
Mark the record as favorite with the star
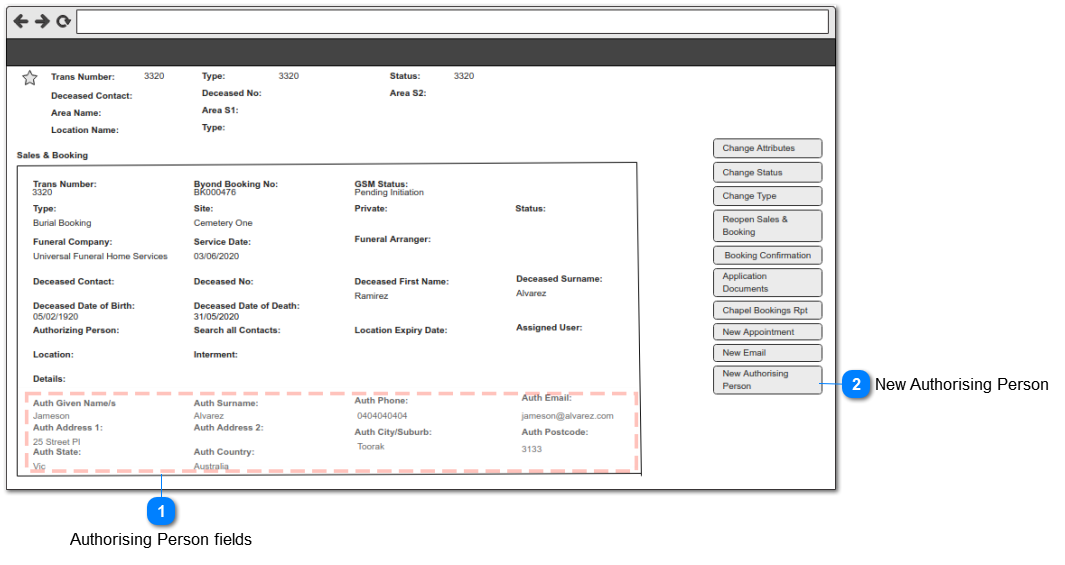click(x=30, y=78)
